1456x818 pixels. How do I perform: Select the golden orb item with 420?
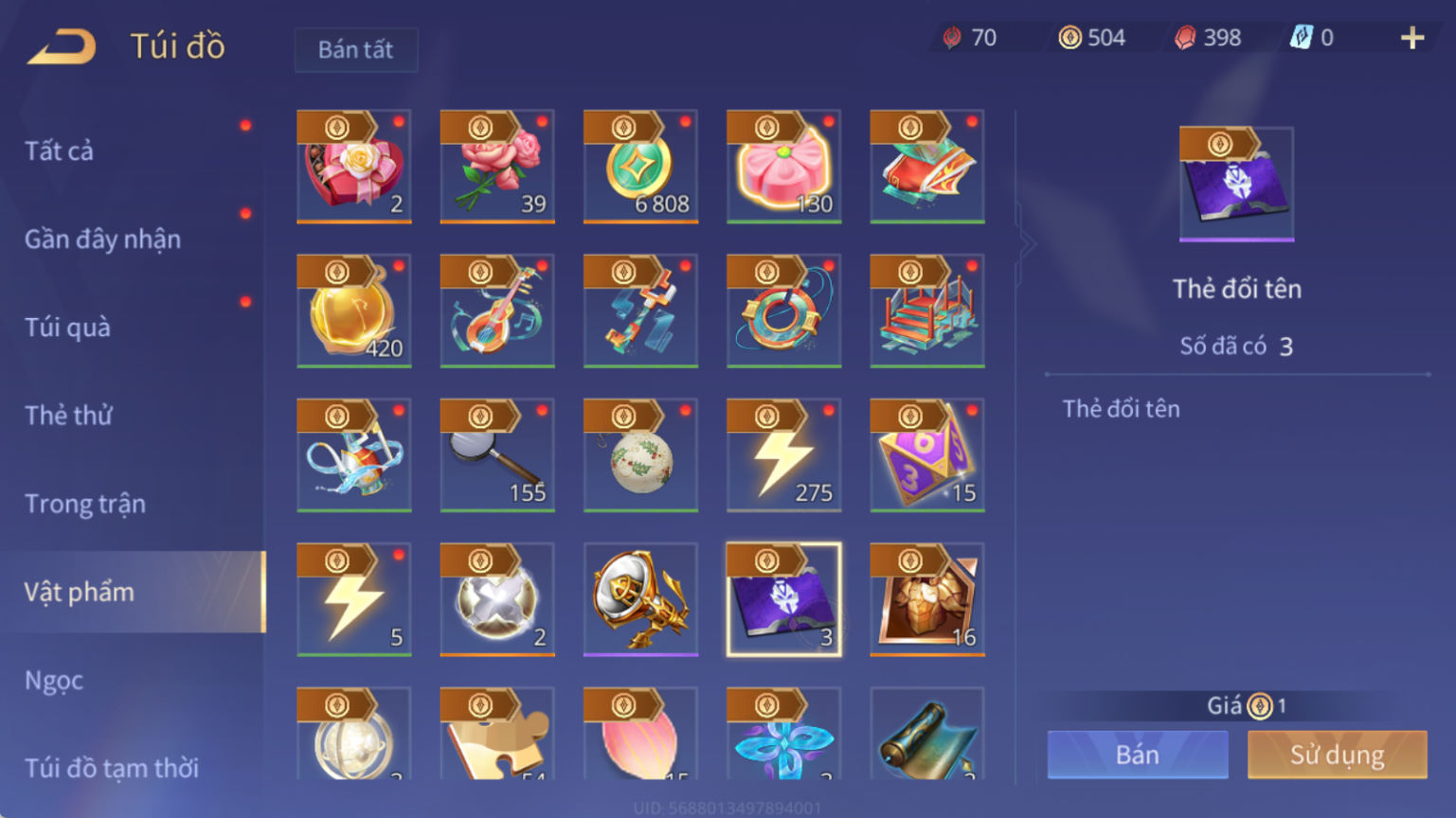coord(354,311)
